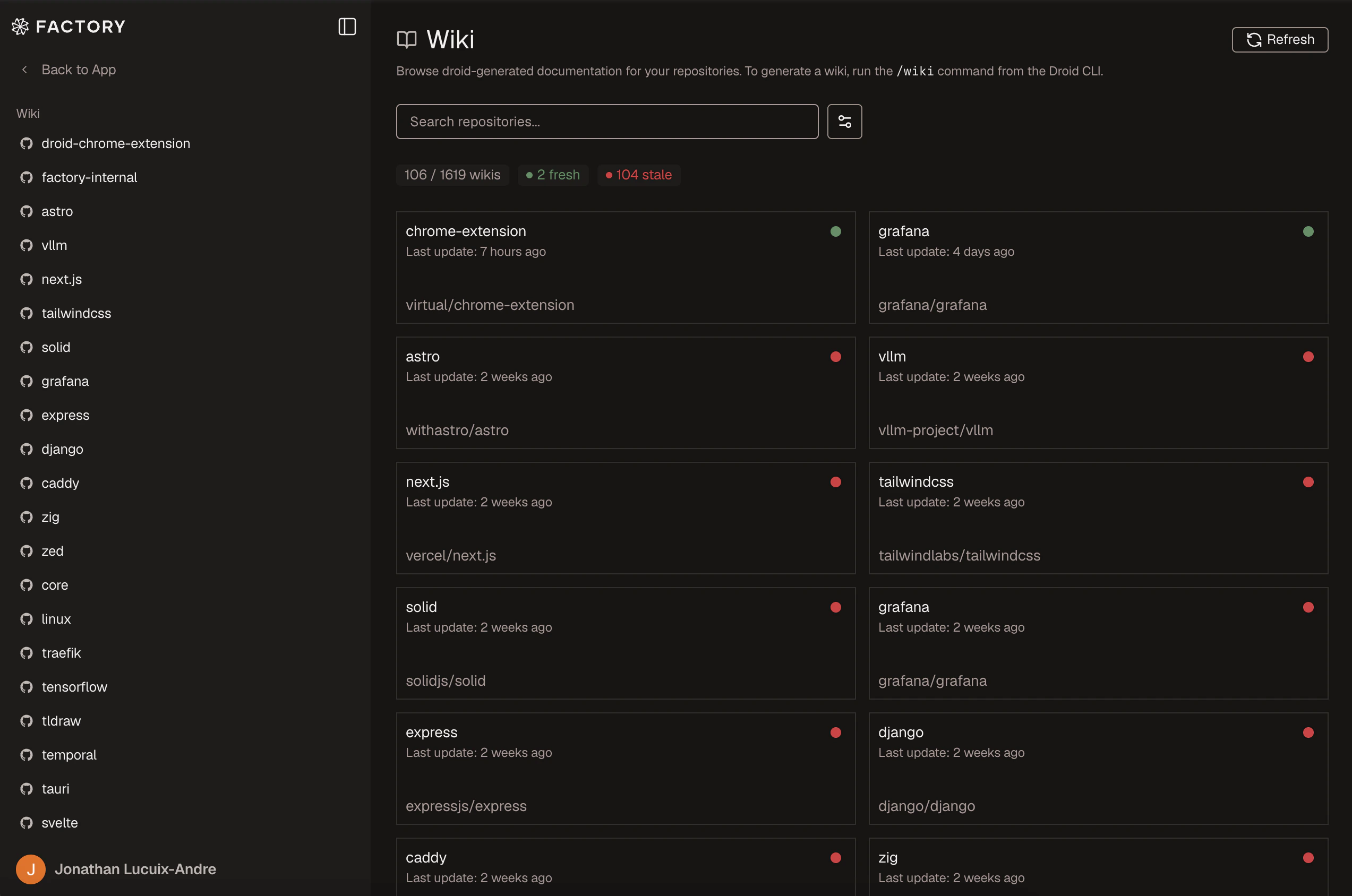Click "Last update: 7 hours ago" text
Screen dimensions: 1352x896
pos(476,252)
